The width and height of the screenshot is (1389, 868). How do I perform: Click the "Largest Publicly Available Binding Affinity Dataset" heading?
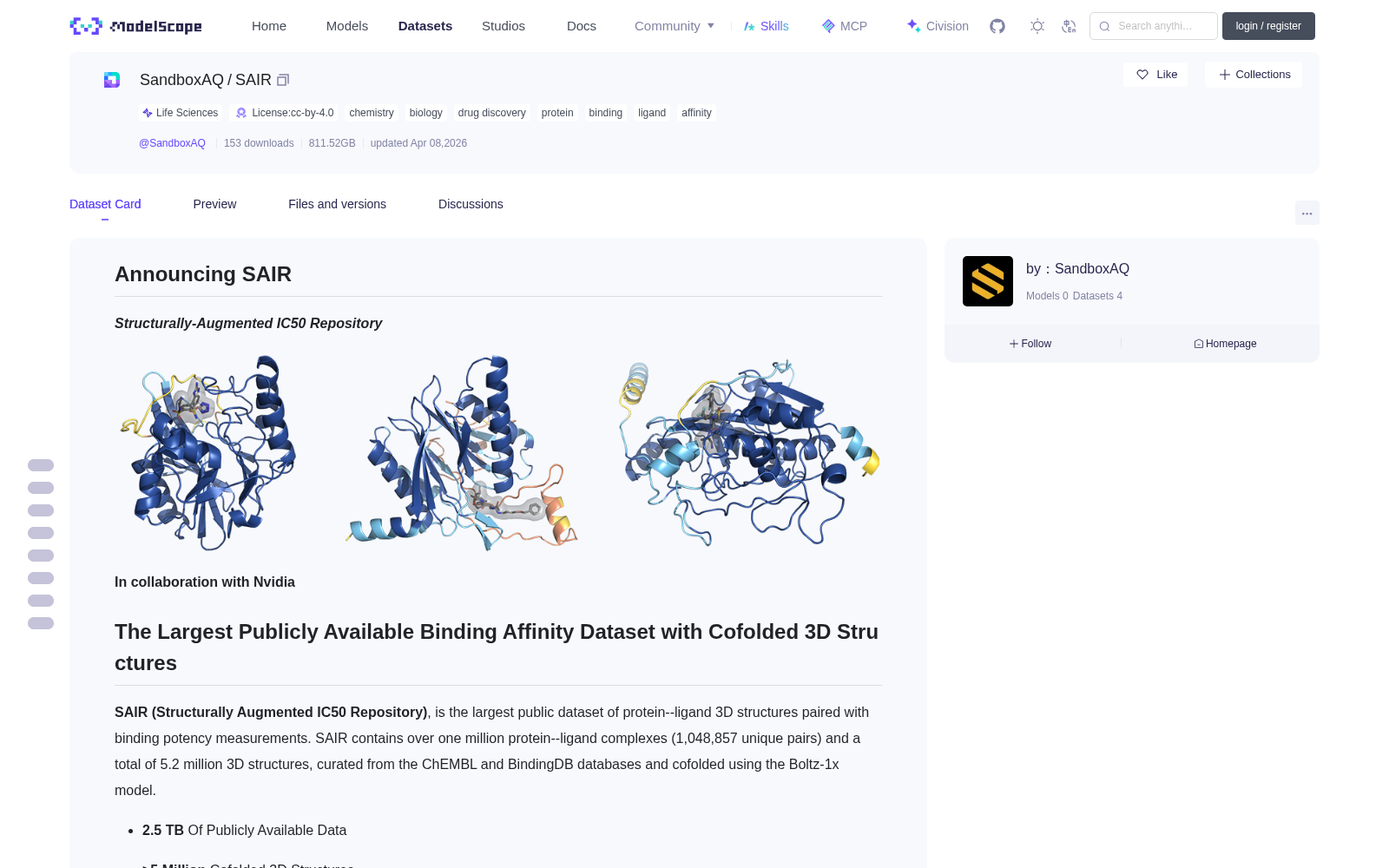[497, 648]
